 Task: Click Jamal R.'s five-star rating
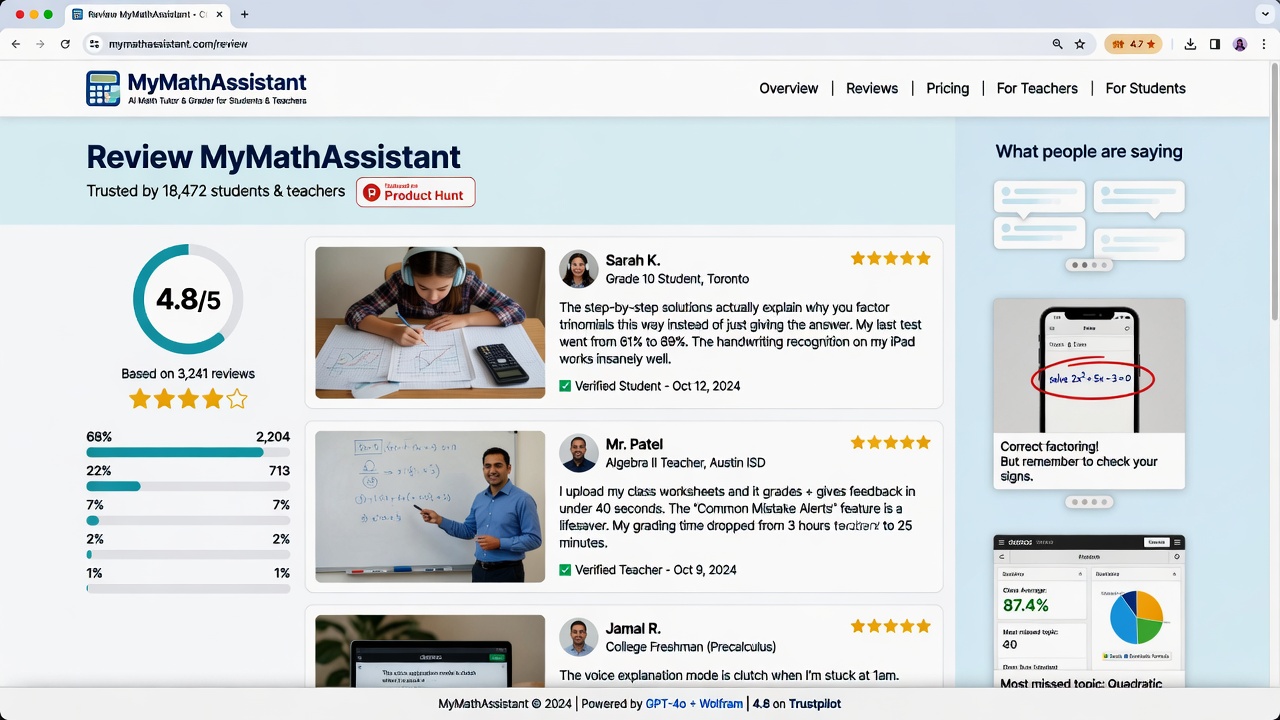click(890, 626)
